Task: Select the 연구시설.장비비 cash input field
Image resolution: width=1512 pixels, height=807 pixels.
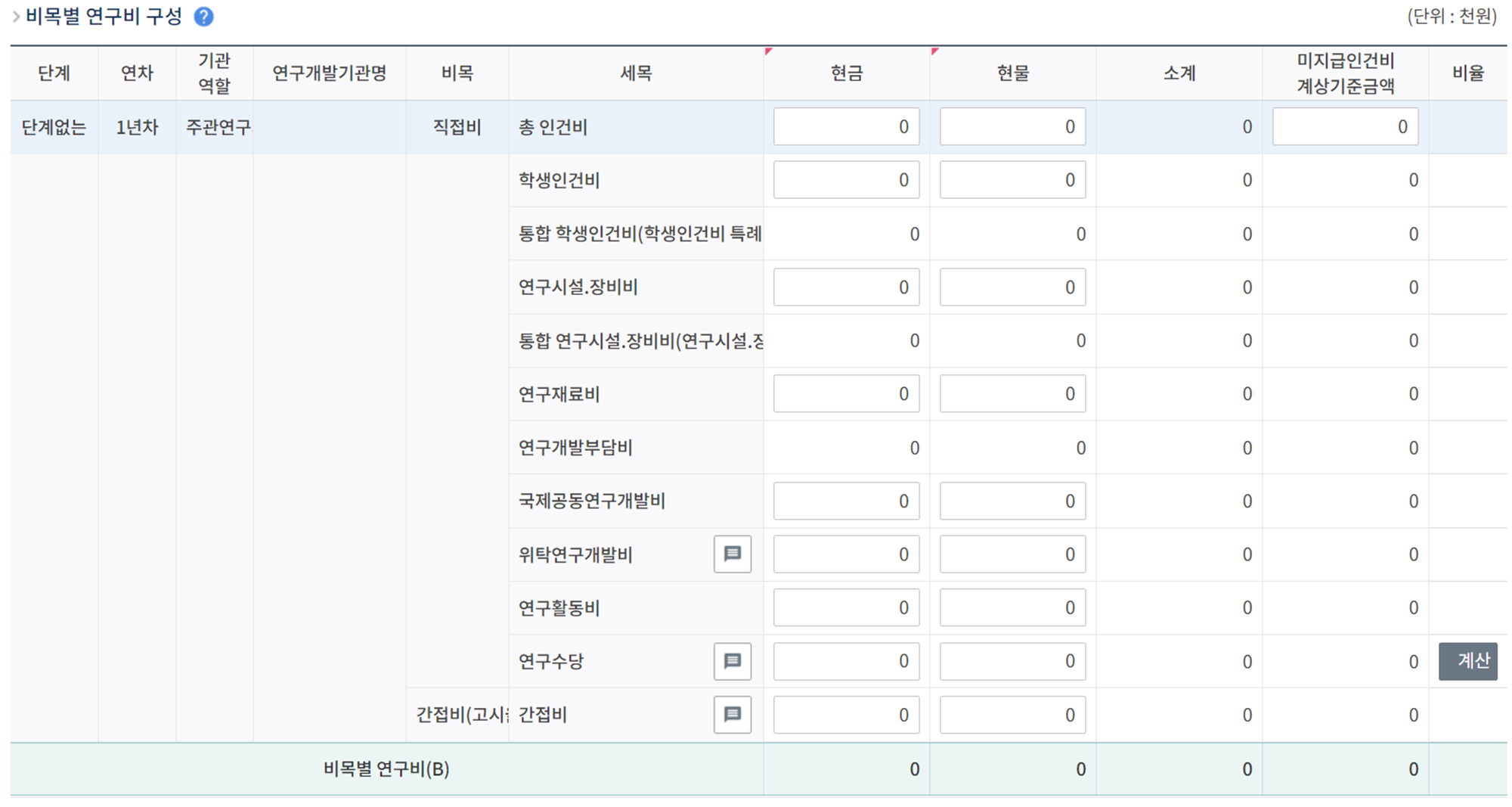Action: [846, 287]
